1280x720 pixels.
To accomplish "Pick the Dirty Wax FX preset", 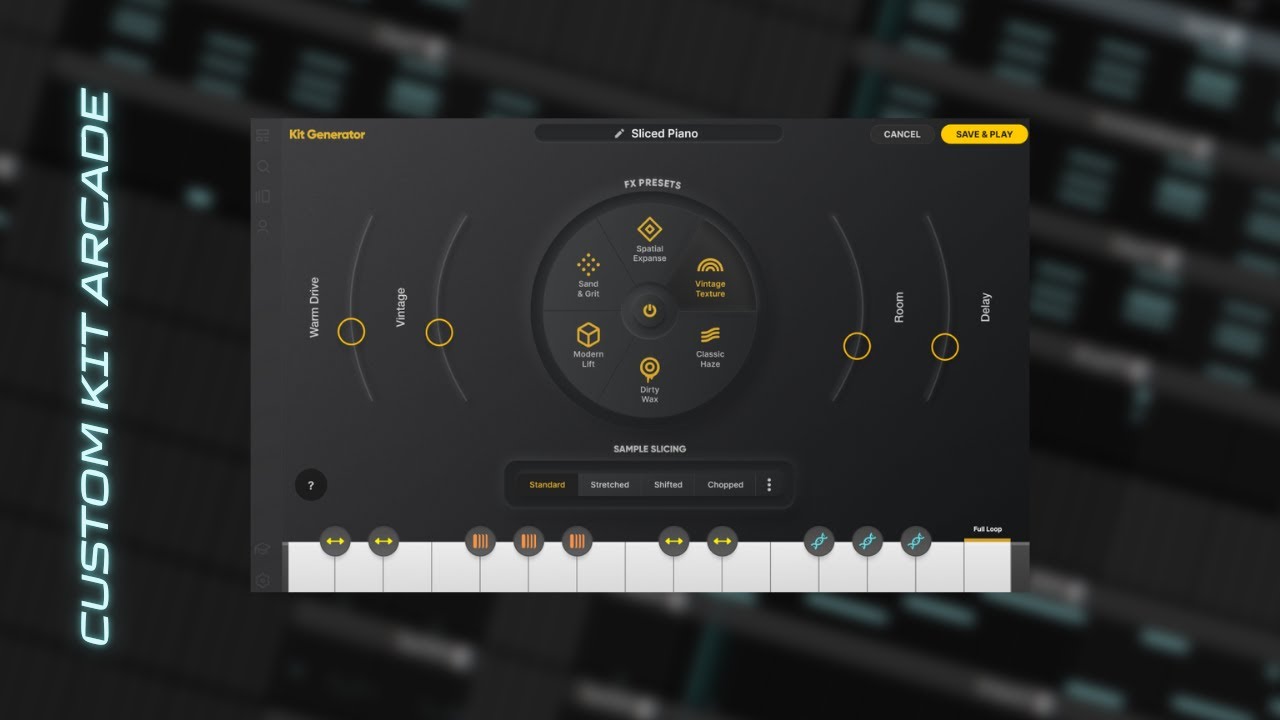I will [650, 381].
